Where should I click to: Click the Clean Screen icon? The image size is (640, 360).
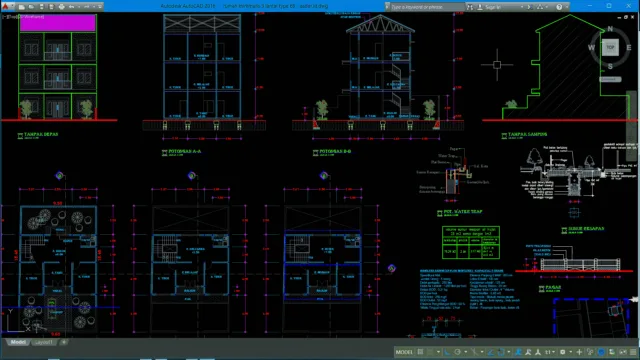622,352
